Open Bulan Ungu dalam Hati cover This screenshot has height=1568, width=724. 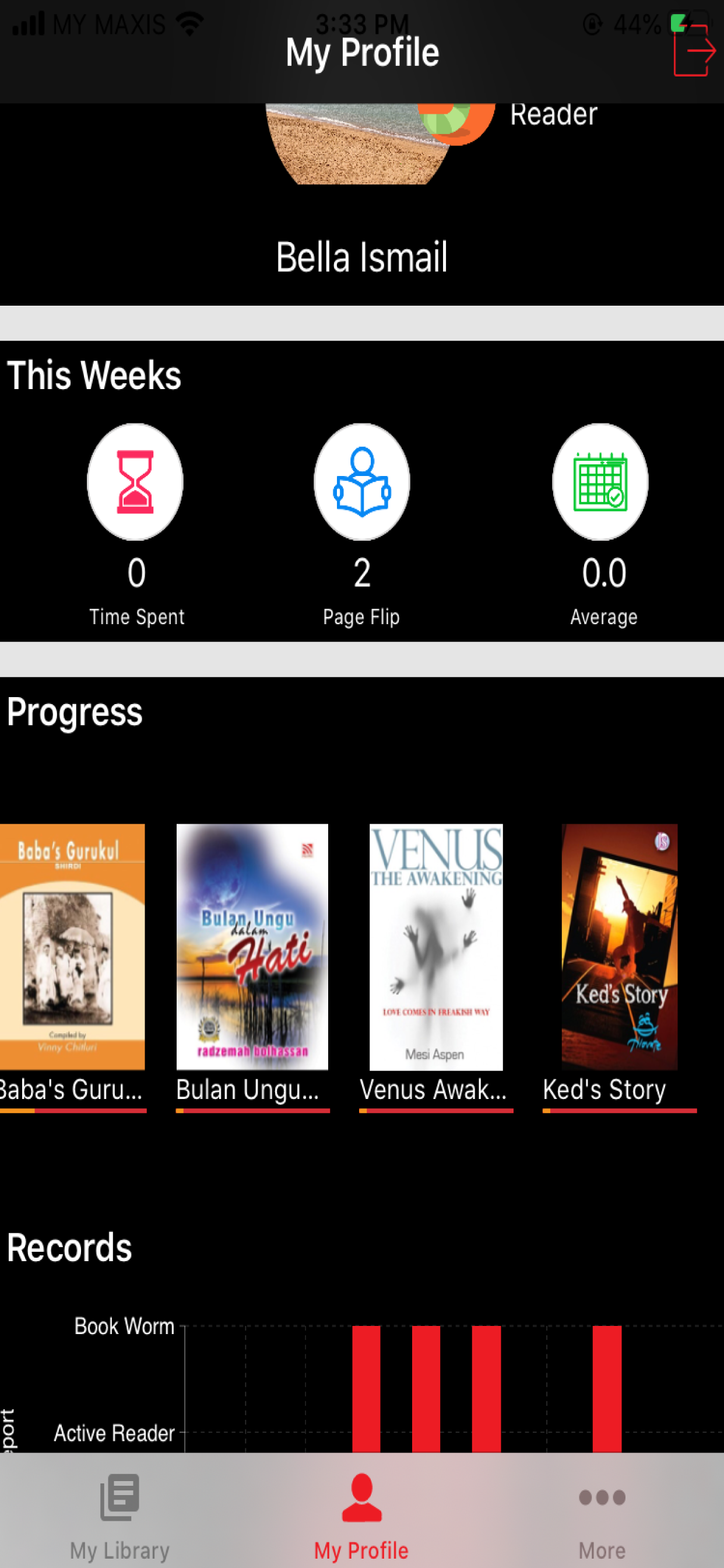click(252, 947)
